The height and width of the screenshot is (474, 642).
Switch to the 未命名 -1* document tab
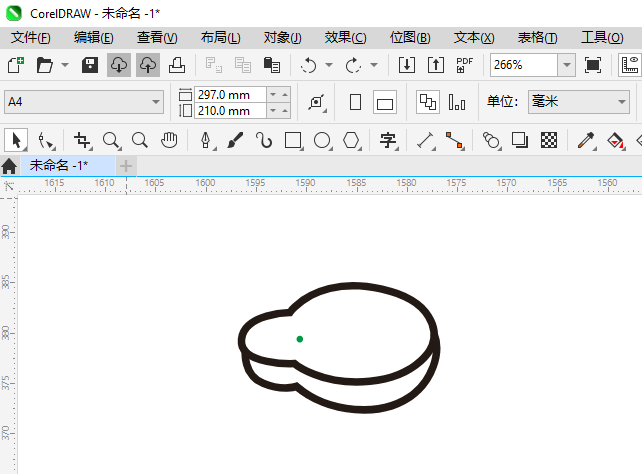pyautogui.click(x=58, y=165)
